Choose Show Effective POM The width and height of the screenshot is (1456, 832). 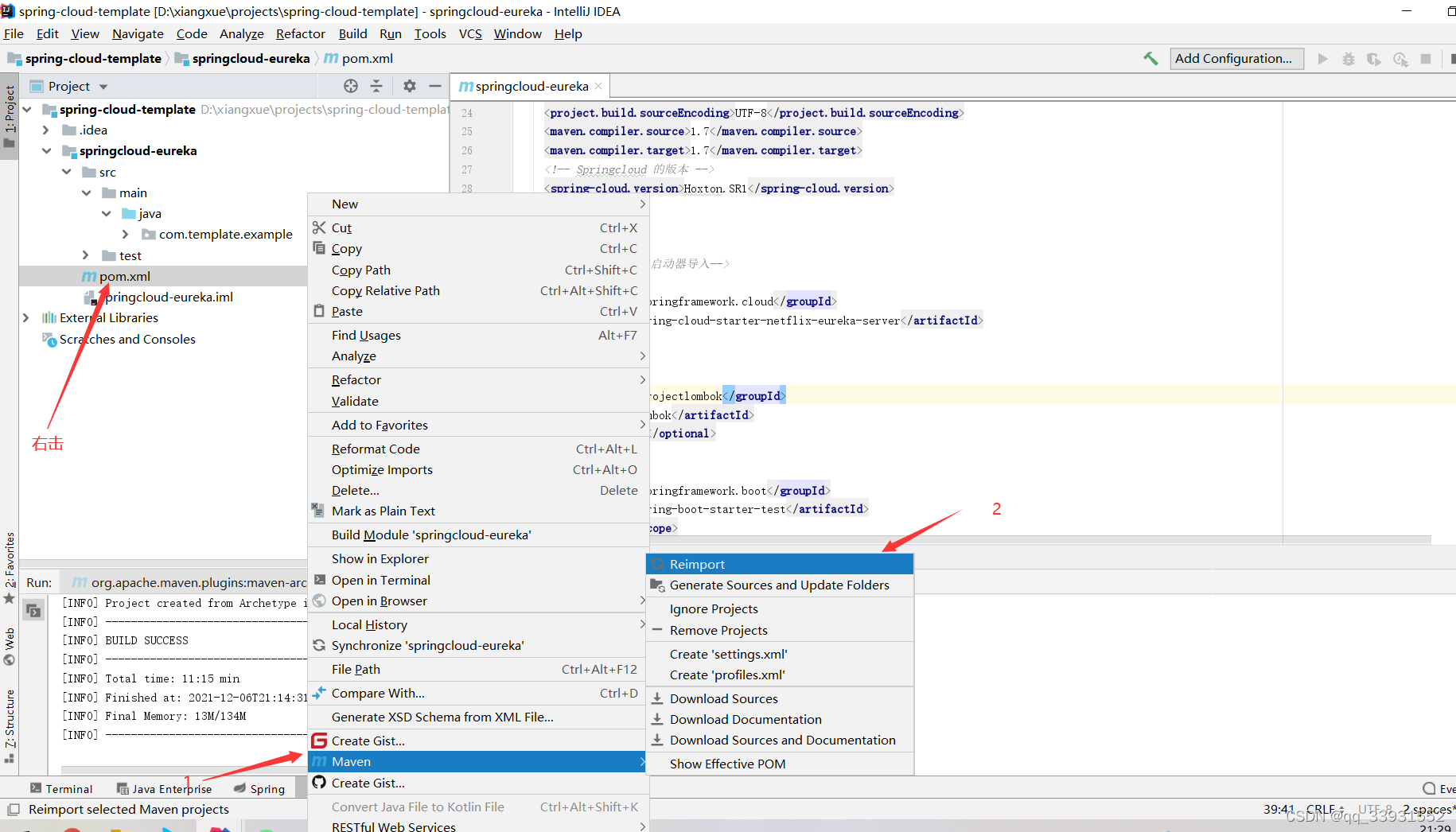(780, 764)
